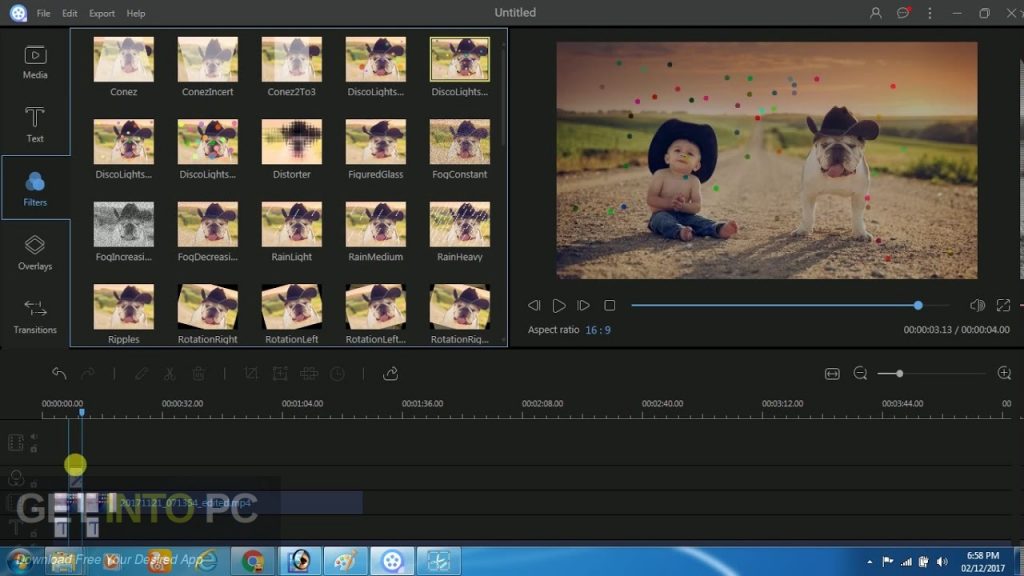Click the timeline zoom slider
Viewport: 1024px width, 576px height.
coord(931,374)
